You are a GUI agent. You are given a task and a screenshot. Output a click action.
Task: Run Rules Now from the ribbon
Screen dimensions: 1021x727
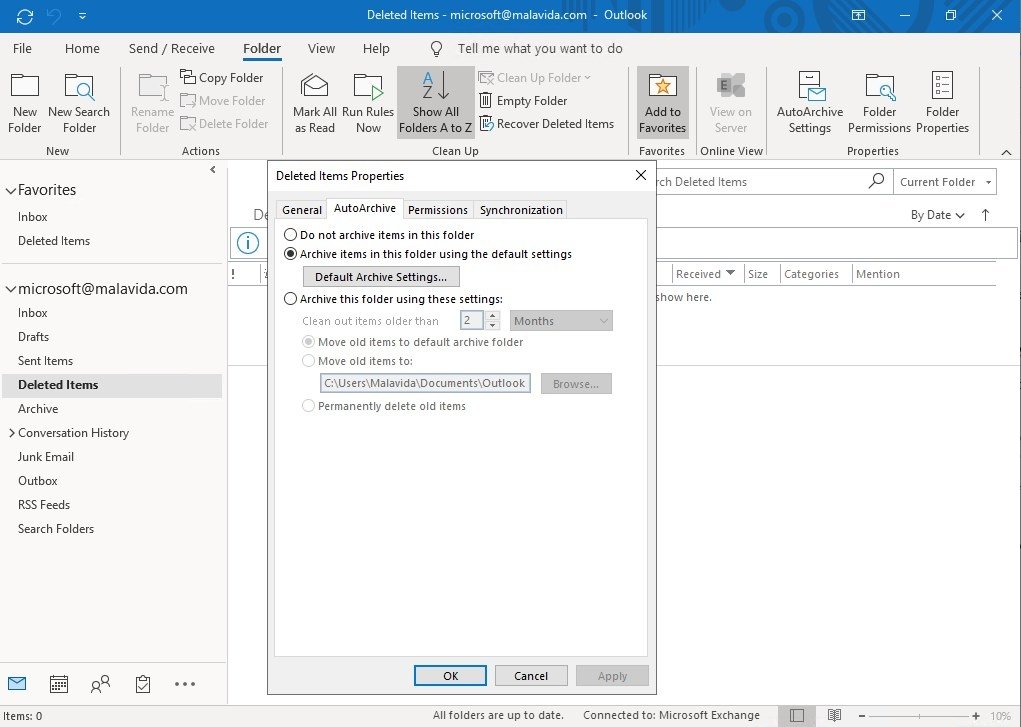(x=368, y=102)
